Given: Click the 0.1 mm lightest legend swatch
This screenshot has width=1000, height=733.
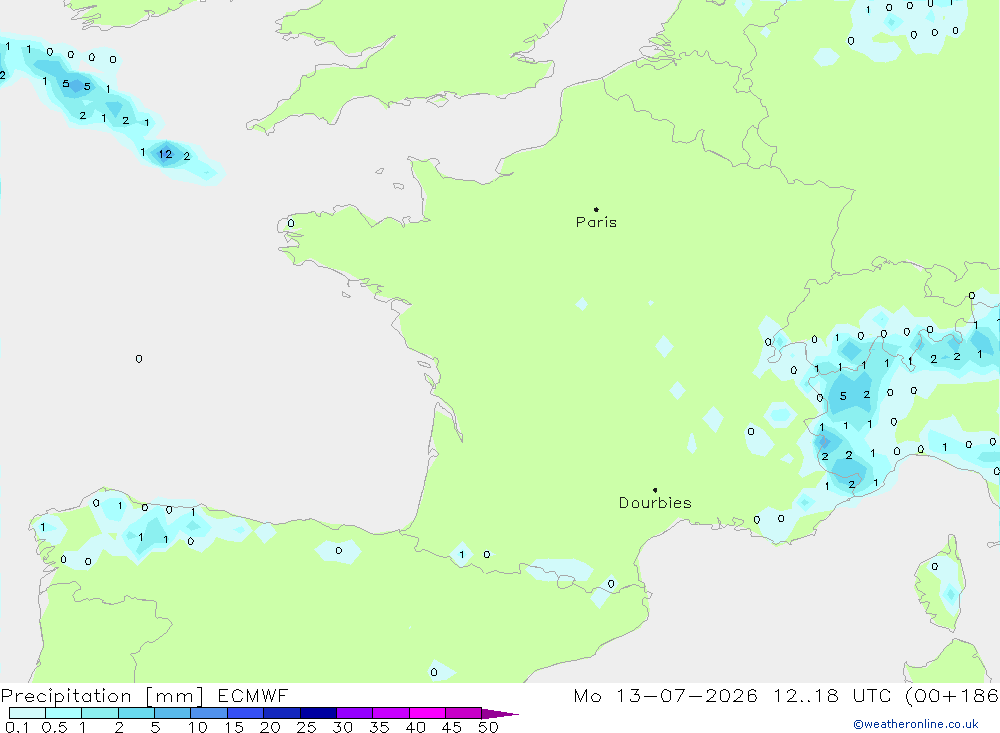Looking at the screenshot, I should pos(27,713).
